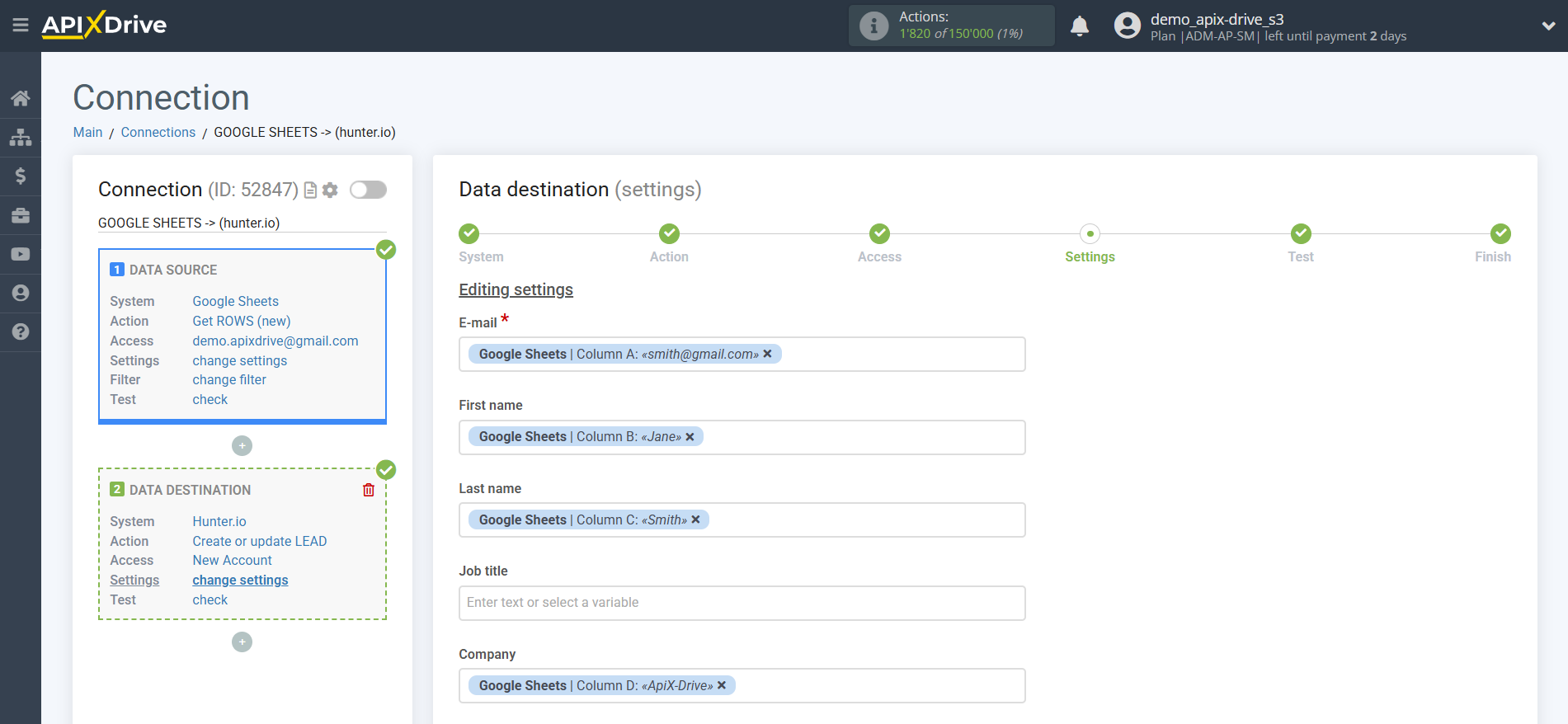Expand the account dropdown chevron
This screenshot has height=724, width=1568.
click(1548, 26)
